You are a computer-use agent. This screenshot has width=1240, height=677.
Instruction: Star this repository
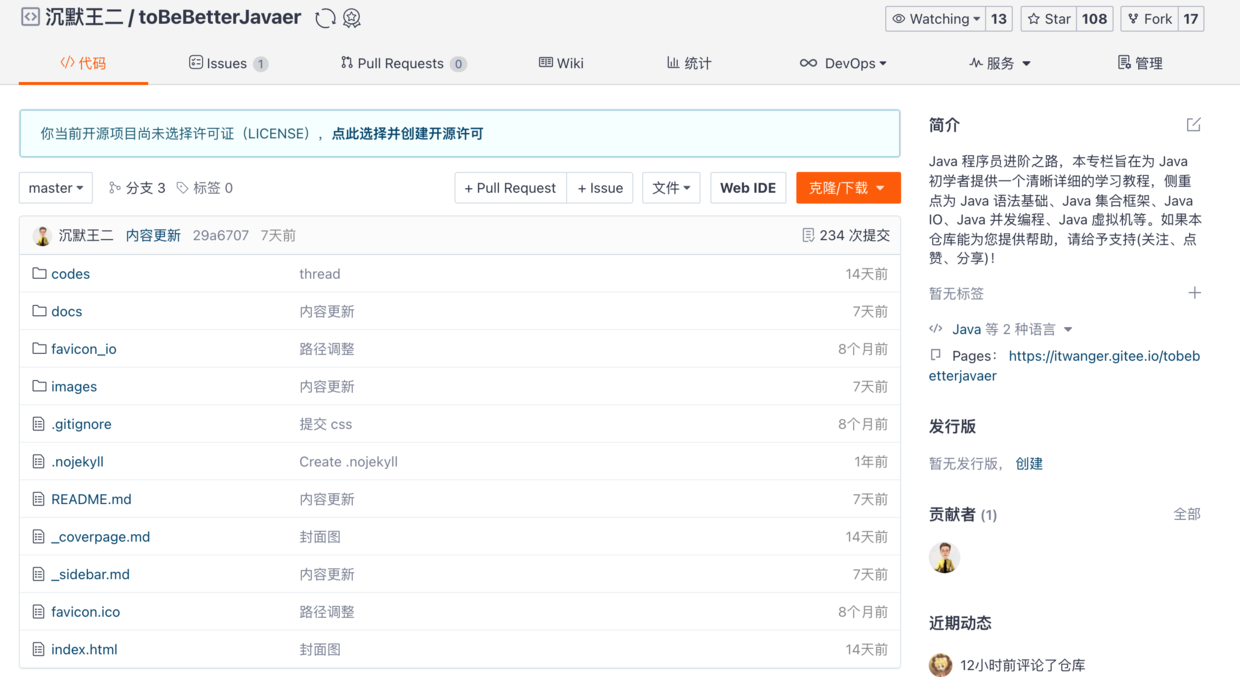pos(1049,19)
